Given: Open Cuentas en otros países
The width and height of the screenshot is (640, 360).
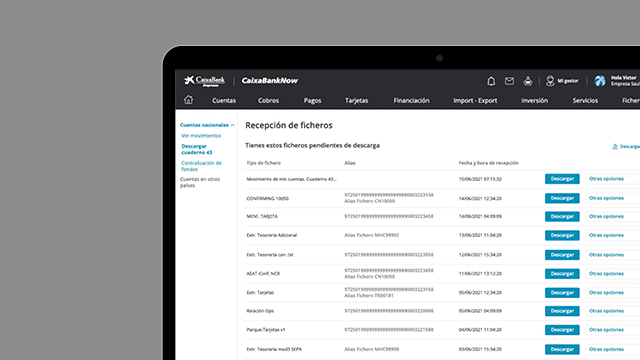Looking at the screenshot, I should [200, 182].
